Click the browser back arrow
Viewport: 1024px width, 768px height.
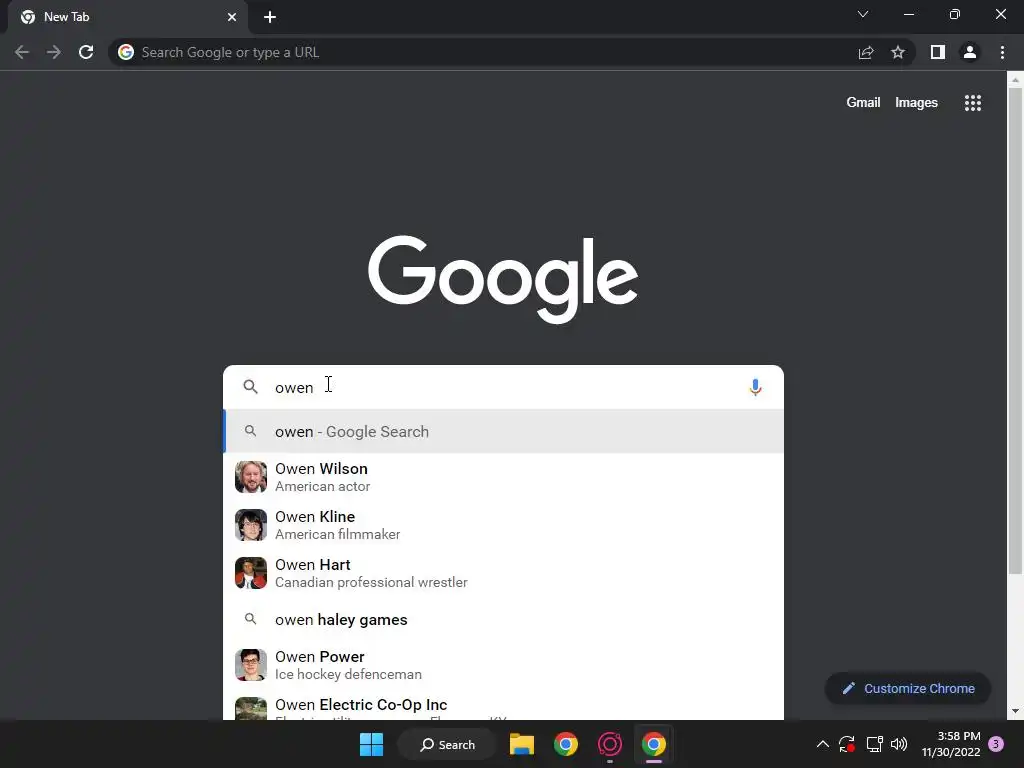pyautogui.click(x=22, y=52)
